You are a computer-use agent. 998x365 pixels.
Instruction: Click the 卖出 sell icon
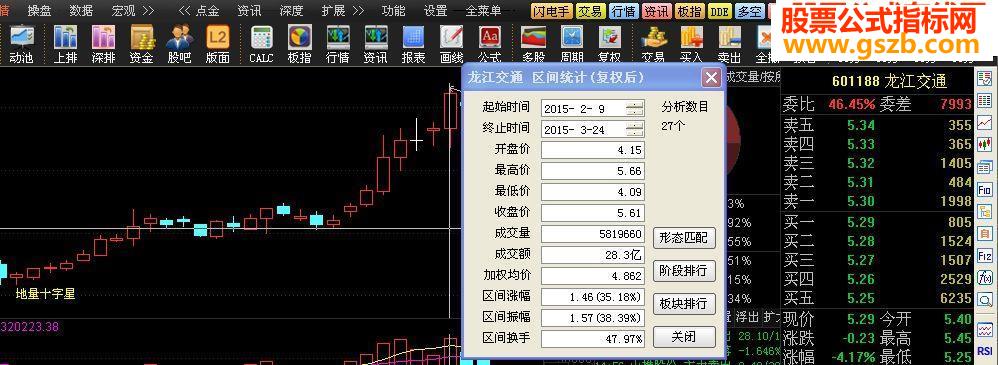coord(729,45)
